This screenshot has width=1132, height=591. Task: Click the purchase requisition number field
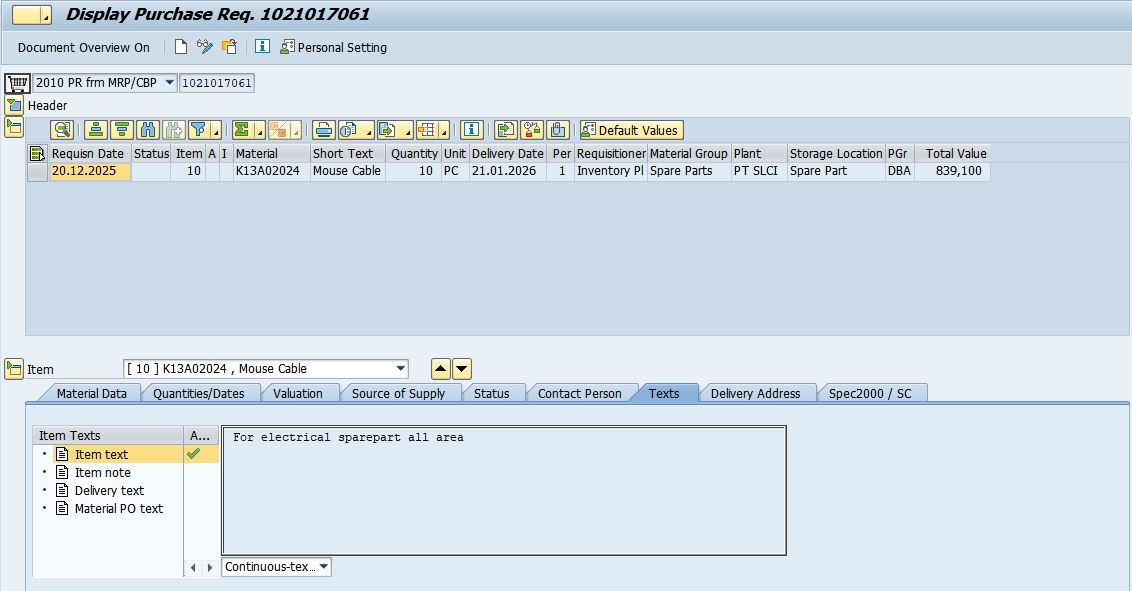tap(217, 83)
